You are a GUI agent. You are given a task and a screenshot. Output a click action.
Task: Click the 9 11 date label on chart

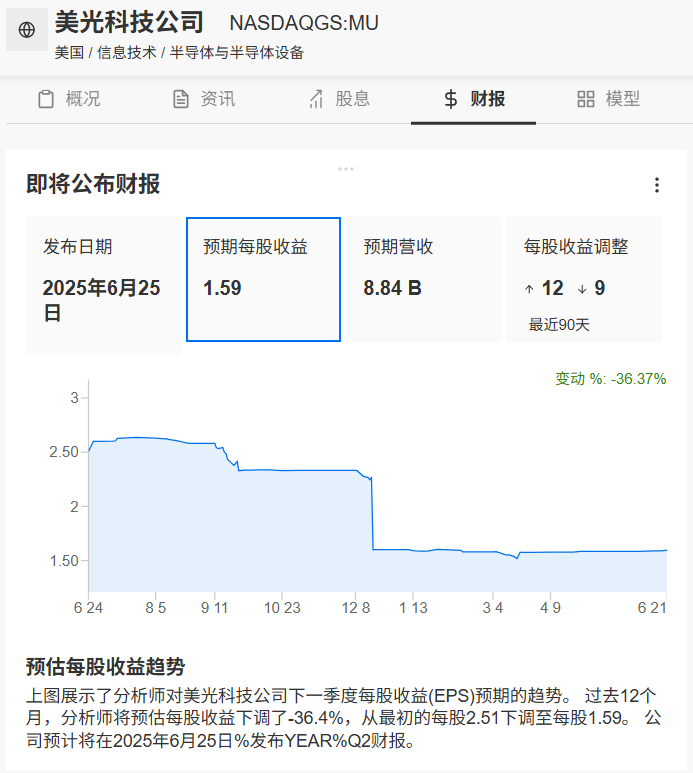coord(214,608)
